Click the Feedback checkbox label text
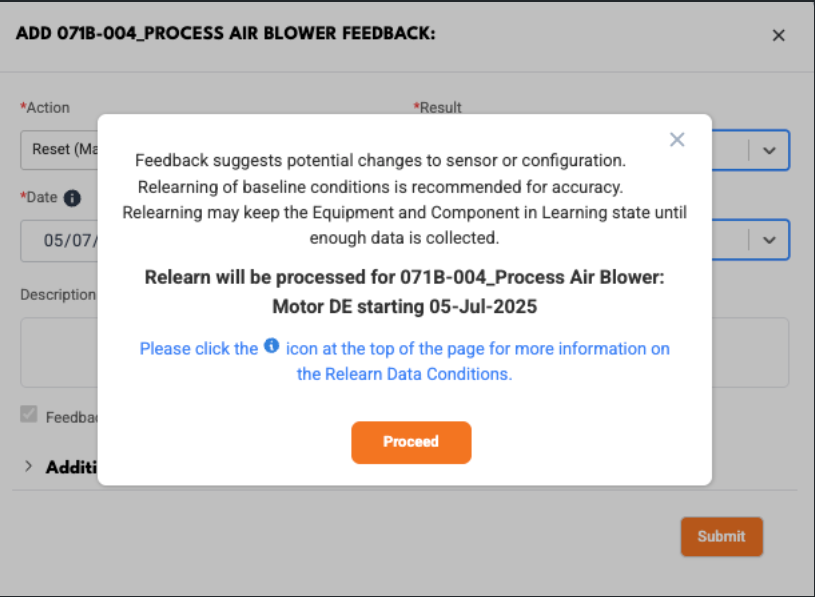Image resolution: width=815 pixels, height=597 pixels. pos(72,417)
